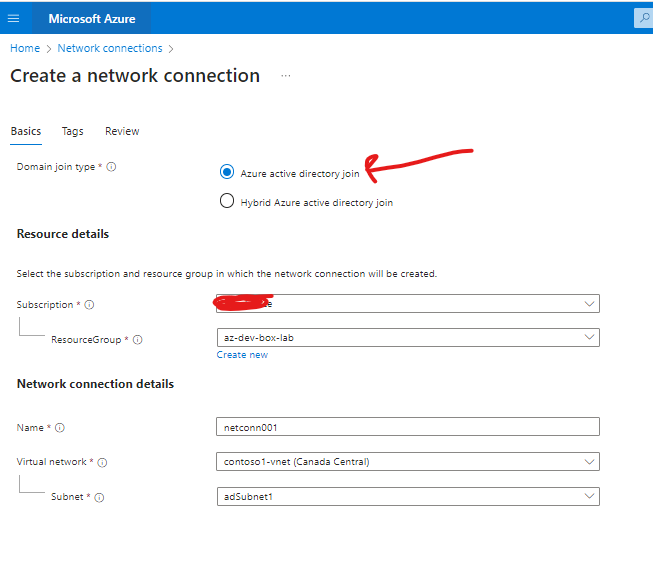Click the Create new resource group link
This screenshot has height=567, width=653.
(x=242, y=355)
